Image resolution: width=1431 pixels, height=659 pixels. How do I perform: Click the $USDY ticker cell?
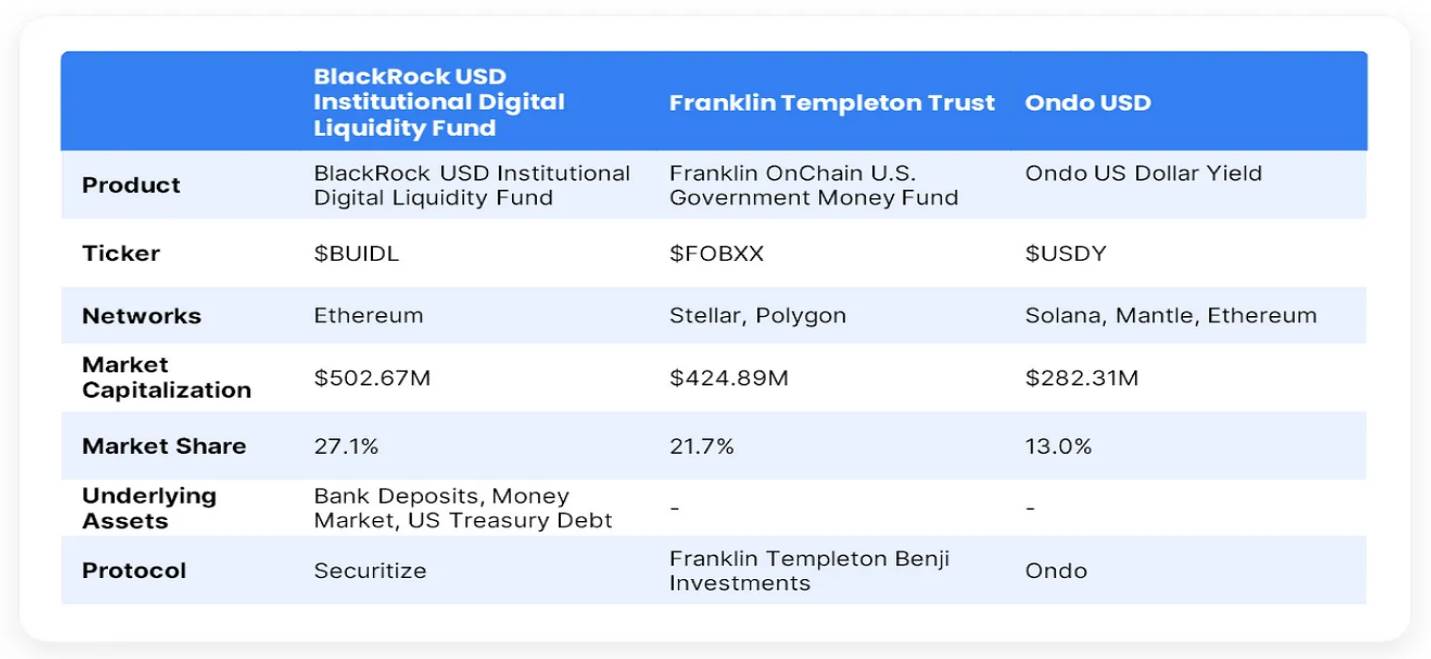pos(1065,253)
